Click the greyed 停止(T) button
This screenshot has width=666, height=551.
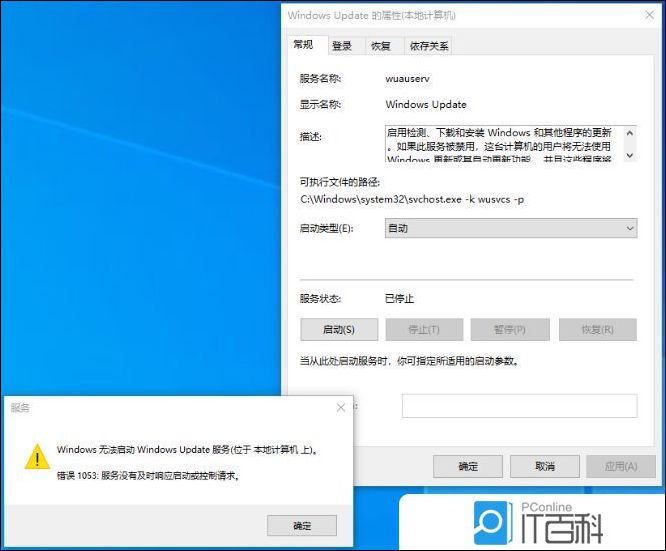424,330
